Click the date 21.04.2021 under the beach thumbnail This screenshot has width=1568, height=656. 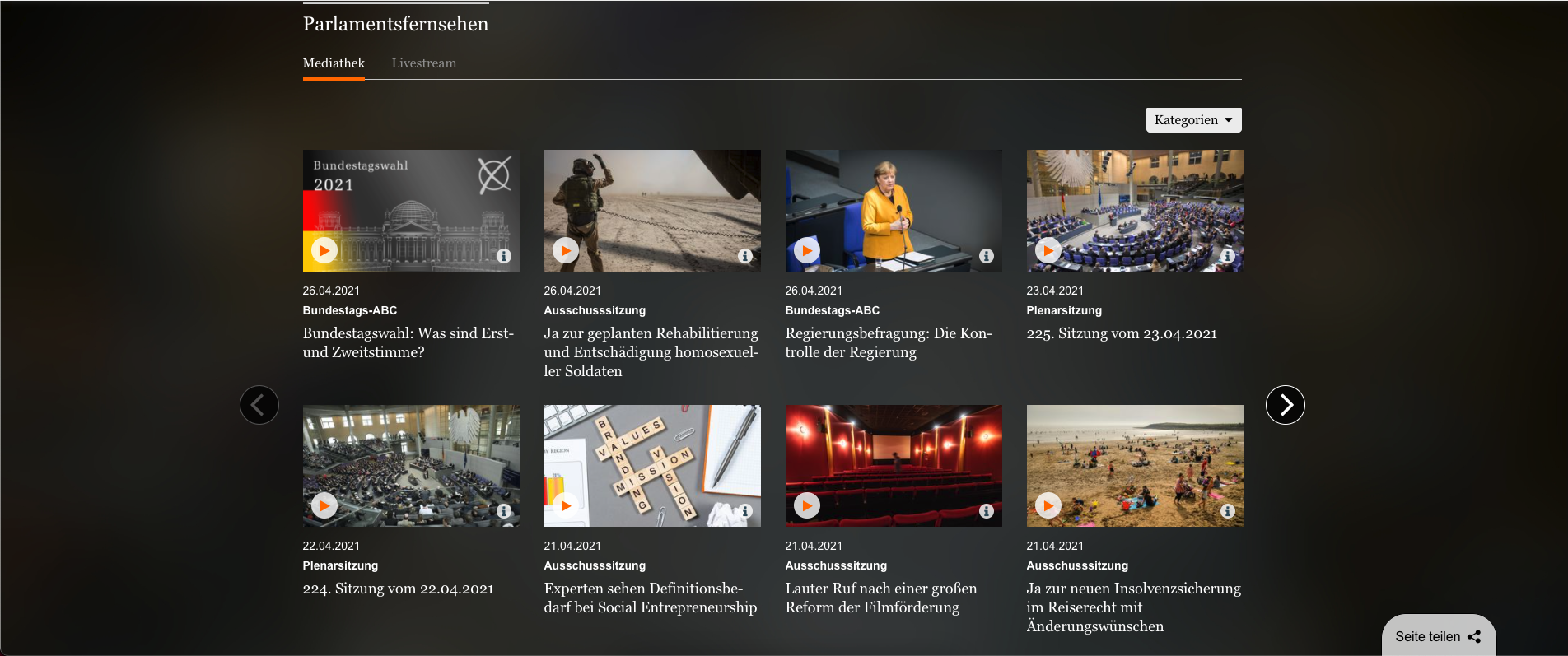(x=1055, y=546)
